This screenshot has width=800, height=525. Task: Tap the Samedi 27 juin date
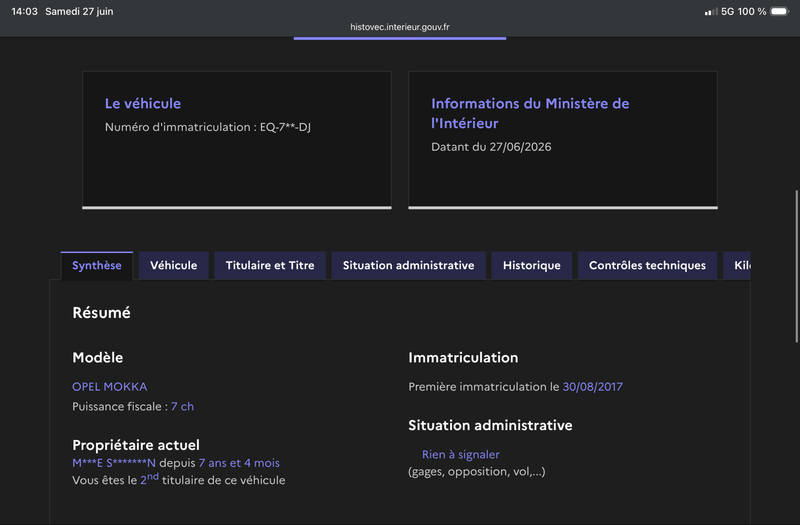click(79, 11)
